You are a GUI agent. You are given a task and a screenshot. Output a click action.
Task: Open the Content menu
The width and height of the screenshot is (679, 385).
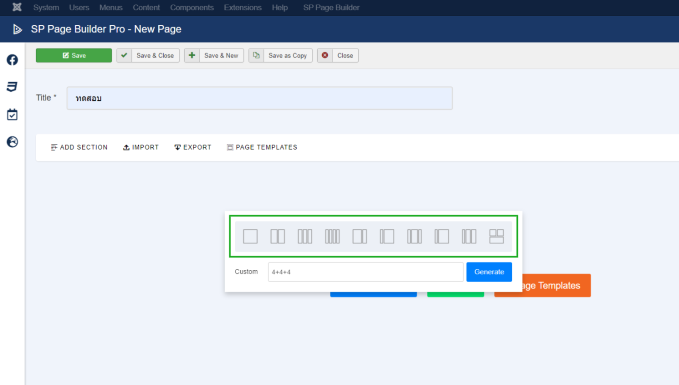146,7
